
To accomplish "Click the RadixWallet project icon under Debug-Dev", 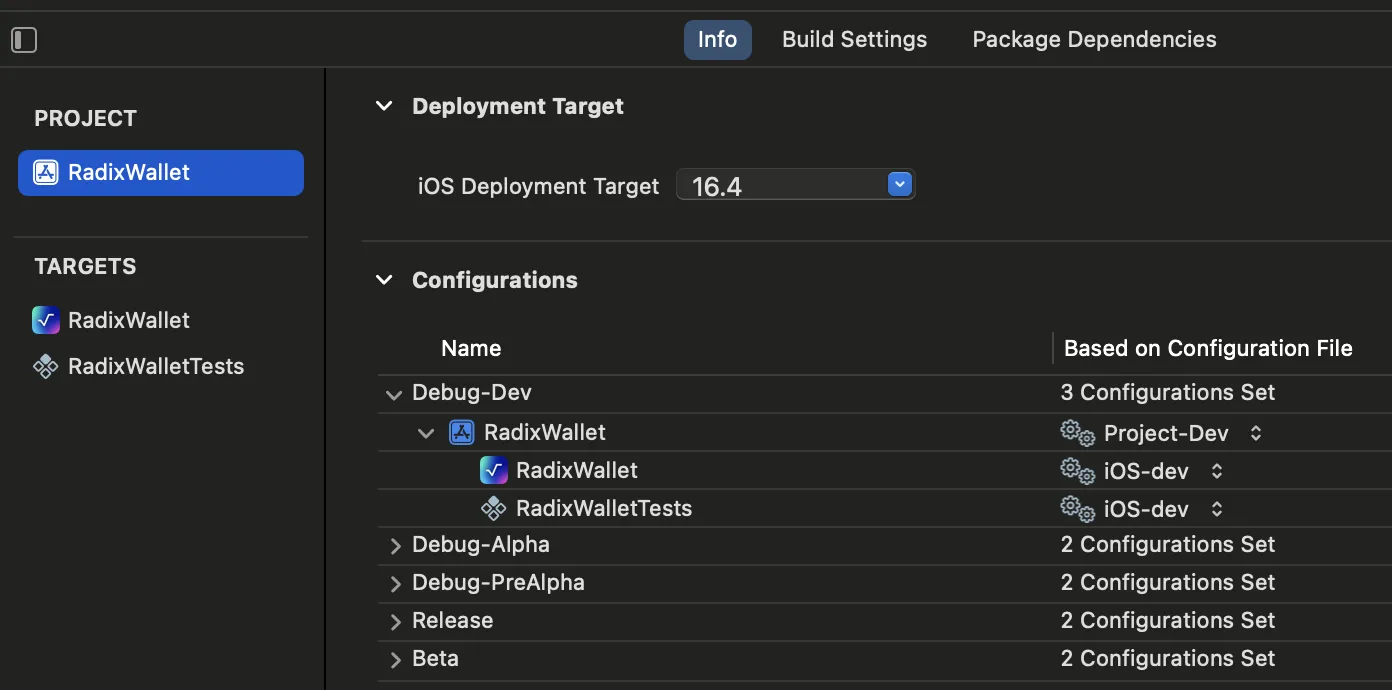I will pos(461,432).
